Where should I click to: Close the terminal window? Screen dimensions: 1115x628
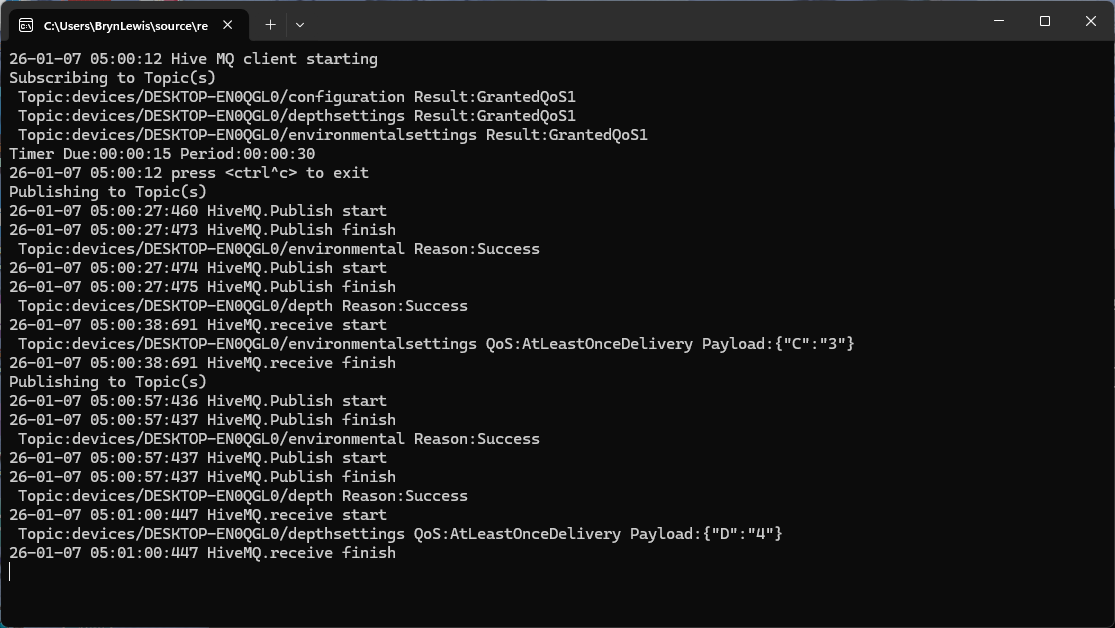coord(1091,21)
